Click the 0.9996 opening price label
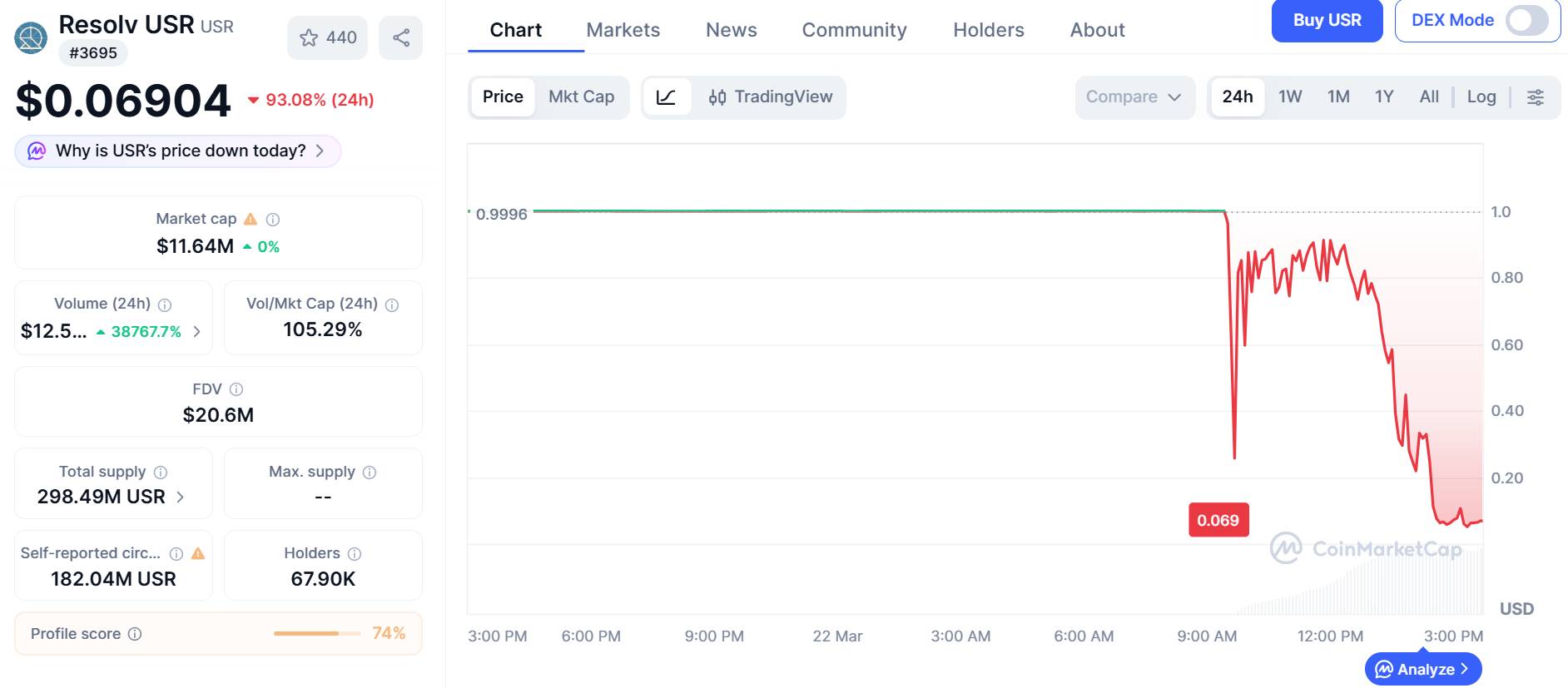1568x688 pixels. point(502,215)
